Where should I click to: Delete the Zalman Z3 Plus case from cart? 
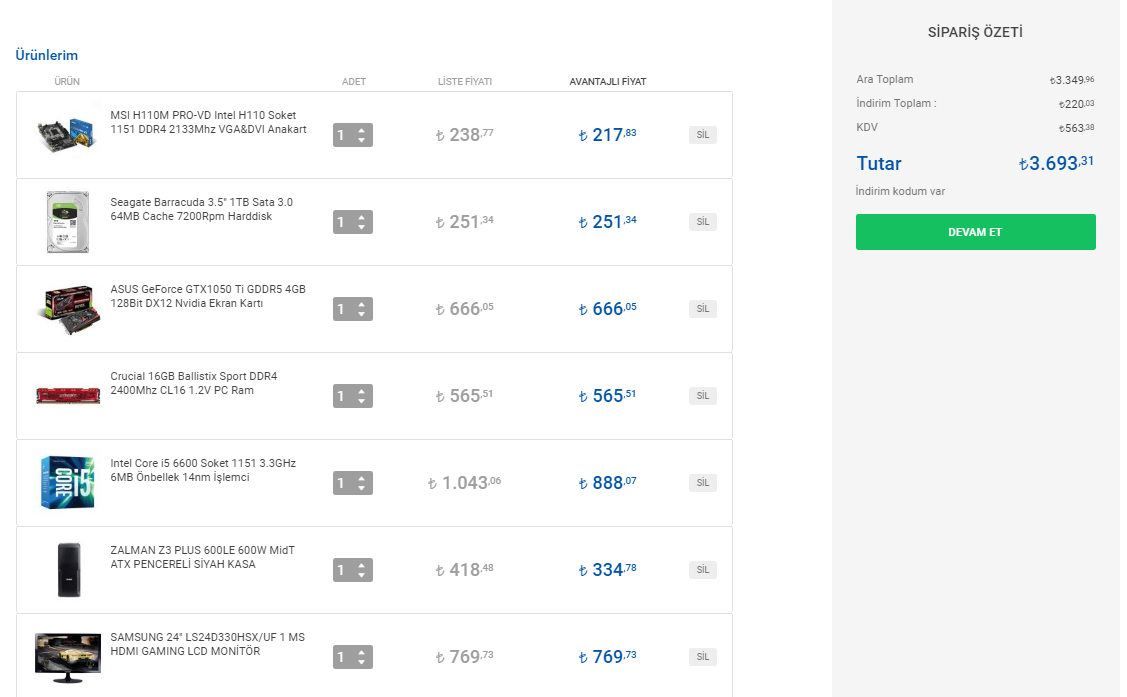[x=703, y=570]
